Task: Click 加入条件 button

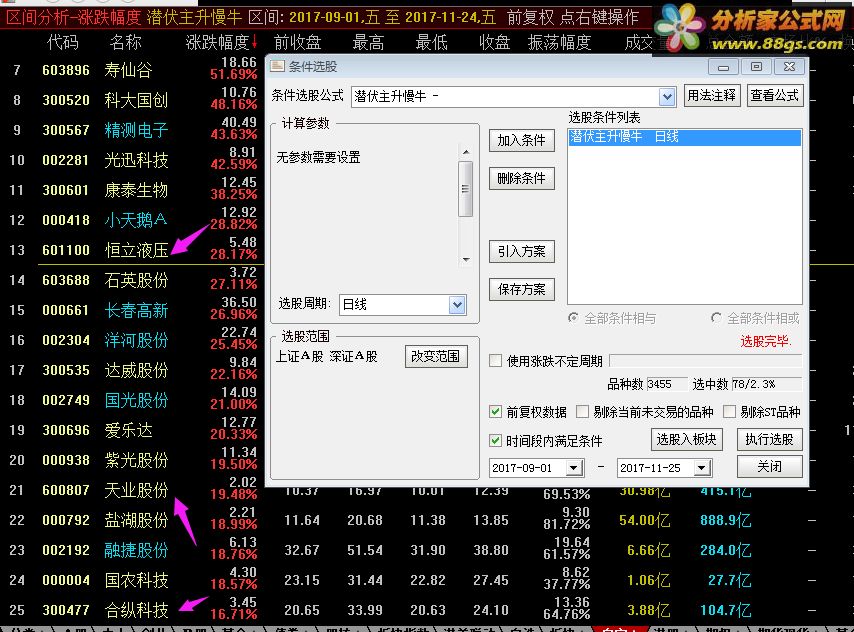Action: click(x=521, y=141)
